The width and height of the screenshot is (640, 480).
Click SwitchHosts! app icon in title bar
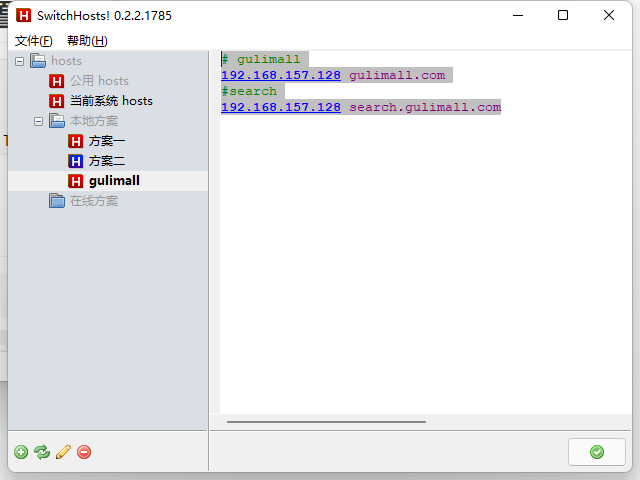[x=24, y=16]
